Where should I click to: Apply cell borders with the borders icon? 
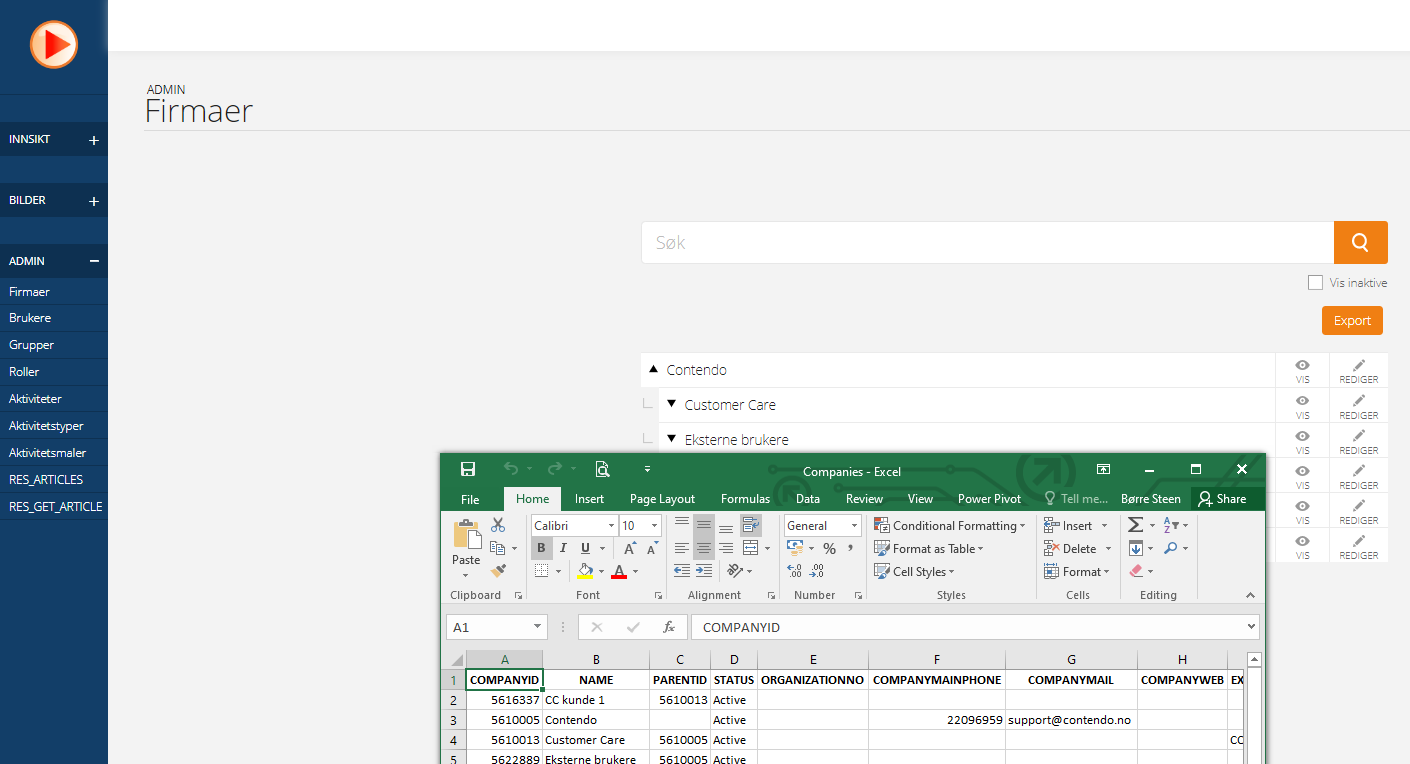coord(541,571)
